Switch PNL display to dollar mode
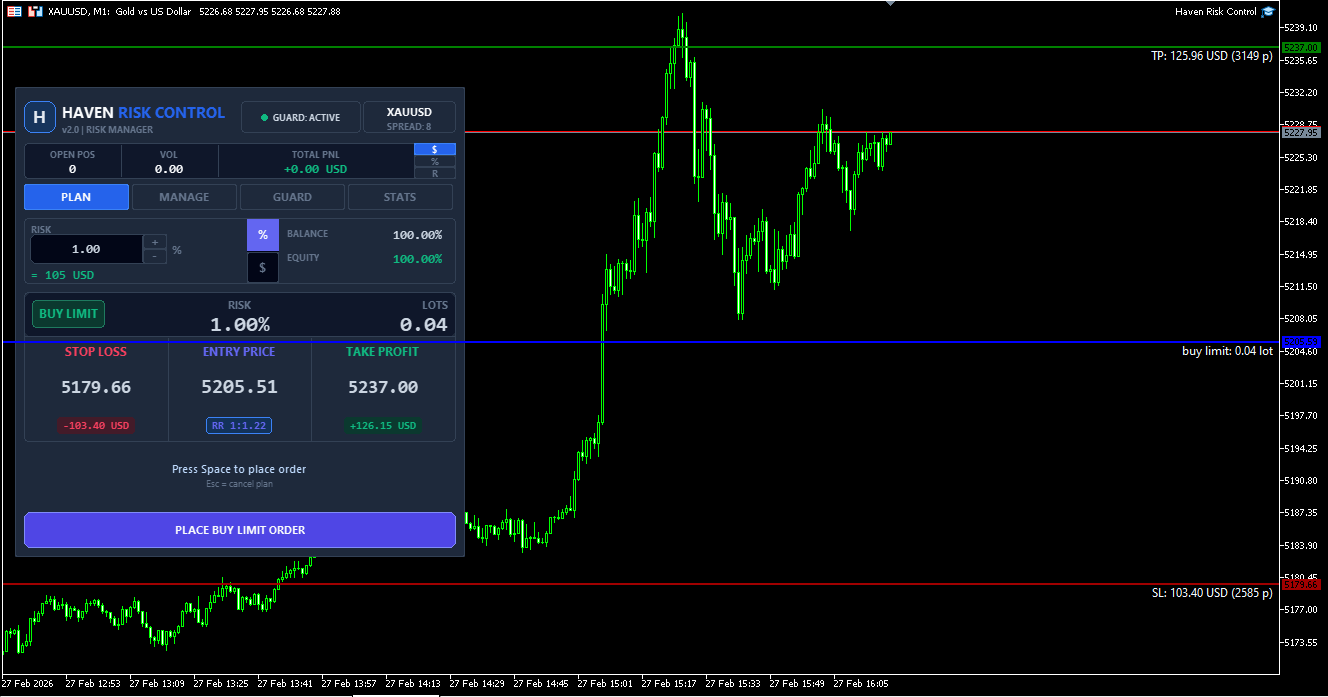This screenshot has height=697, width=1328. pyautogui.click(x=435, y=149)
